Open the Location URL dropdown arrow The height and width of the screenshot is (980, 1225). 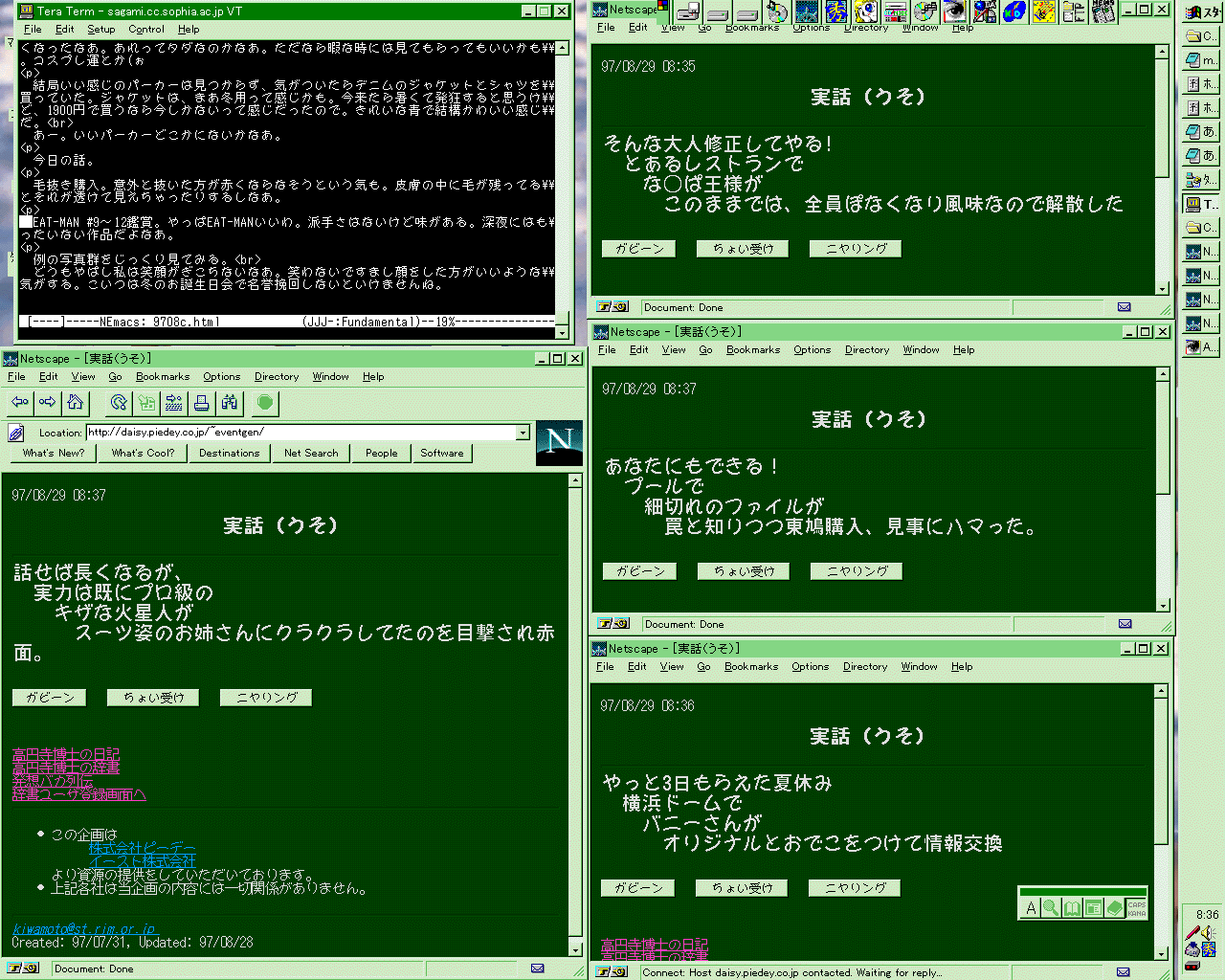[x=523, y=433]
